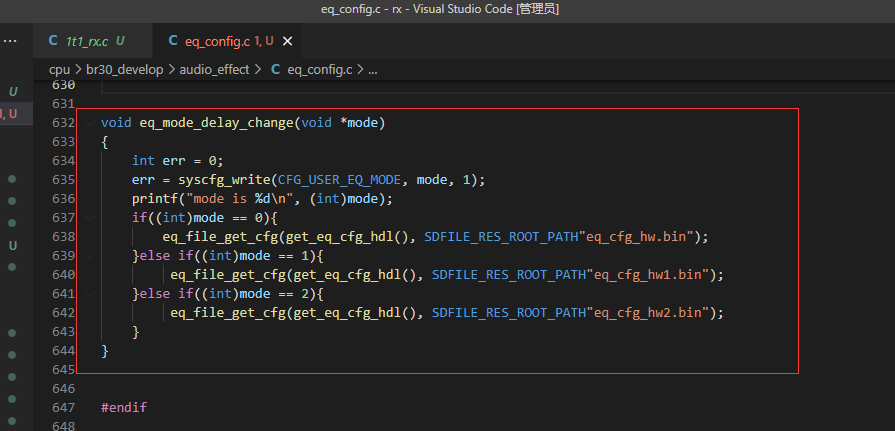
Task: Close the eq_config.c tab
Action: [288, 41]
